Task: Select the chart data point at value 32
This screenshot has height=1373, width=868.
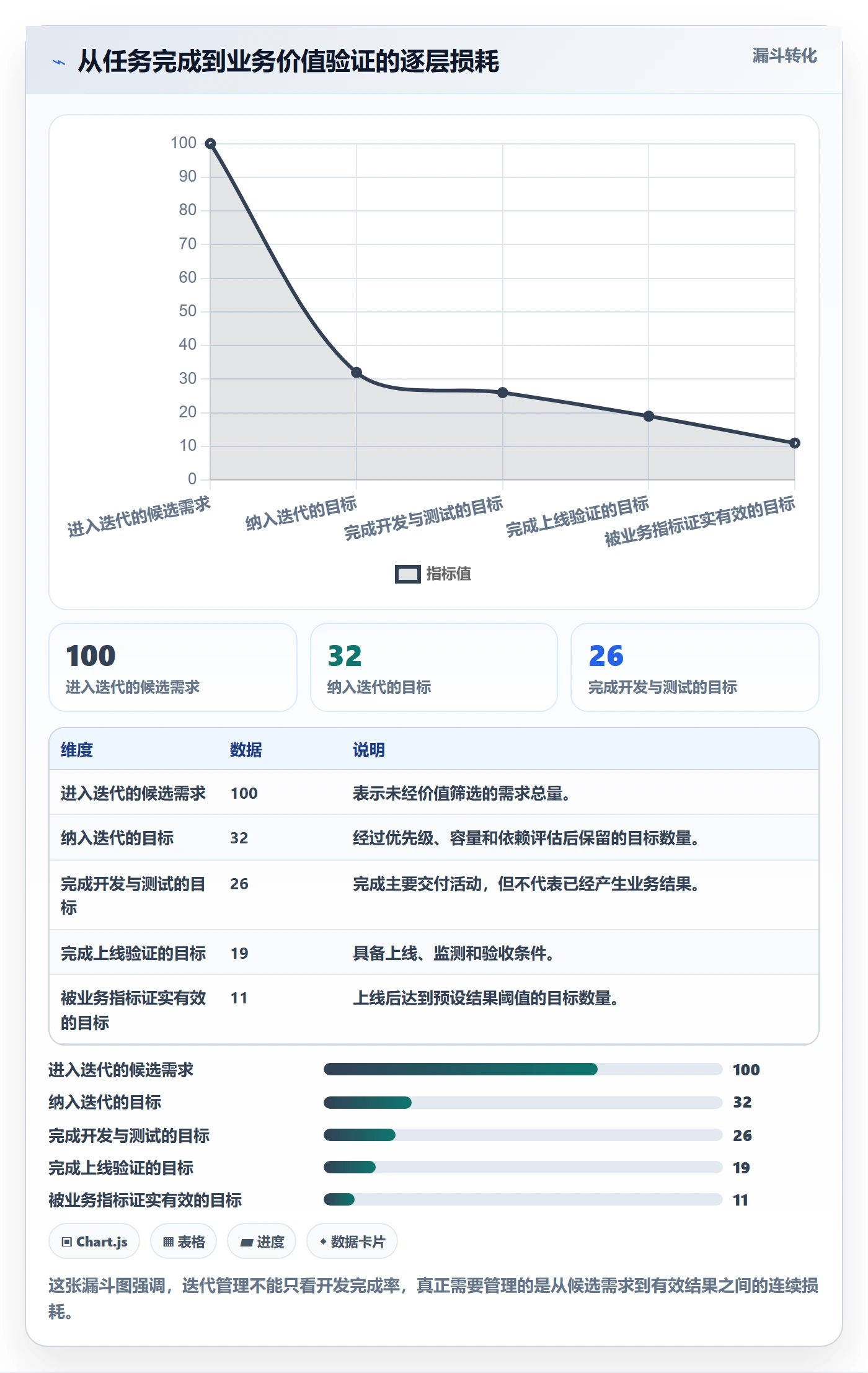Action: pyautogui.click(x=356, y=373)
